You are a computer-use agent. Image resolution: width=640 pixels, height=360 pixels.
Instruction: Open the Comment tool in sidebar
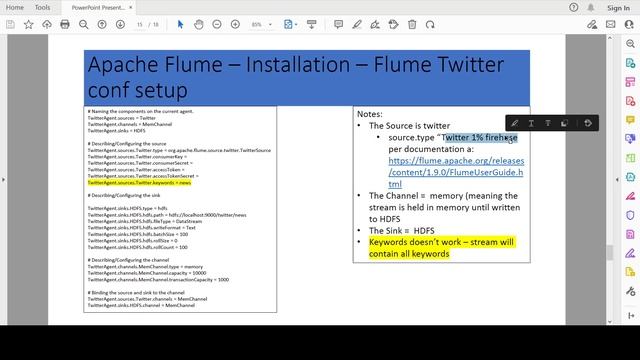630,120
